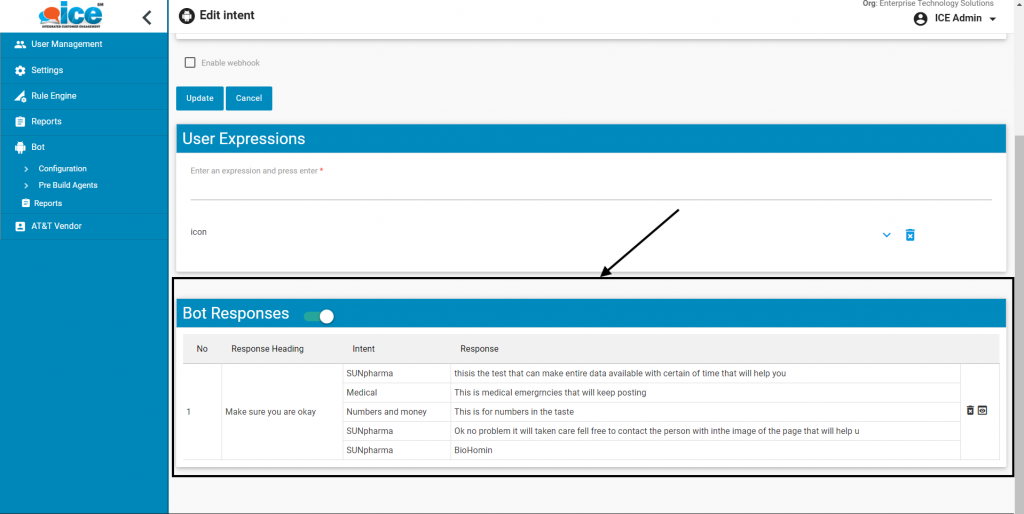Screen dimensions: 1024x514
Task: Click the Update button
Action: (200, 98)
